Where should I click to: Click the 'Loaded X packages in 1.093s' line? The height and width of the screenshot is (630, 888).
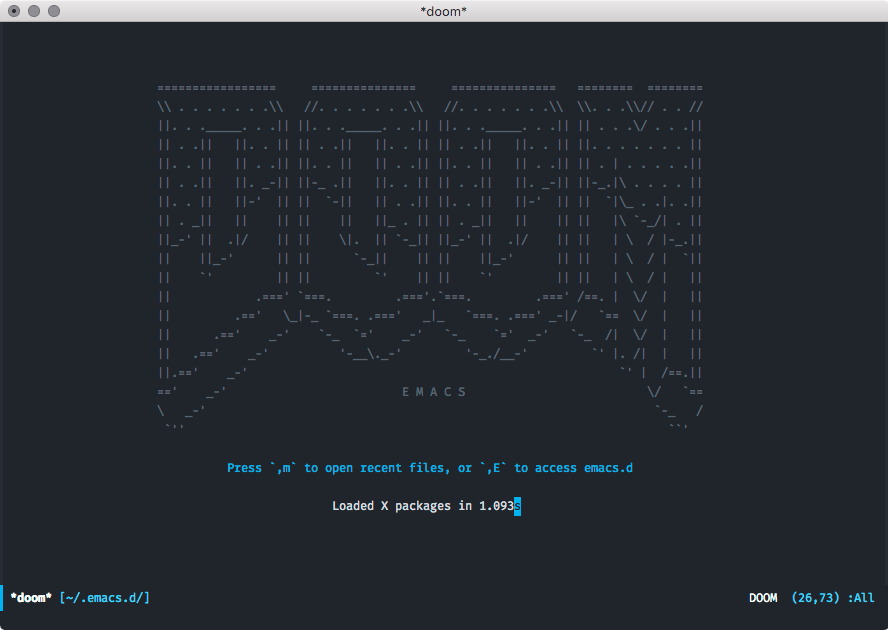426,506
